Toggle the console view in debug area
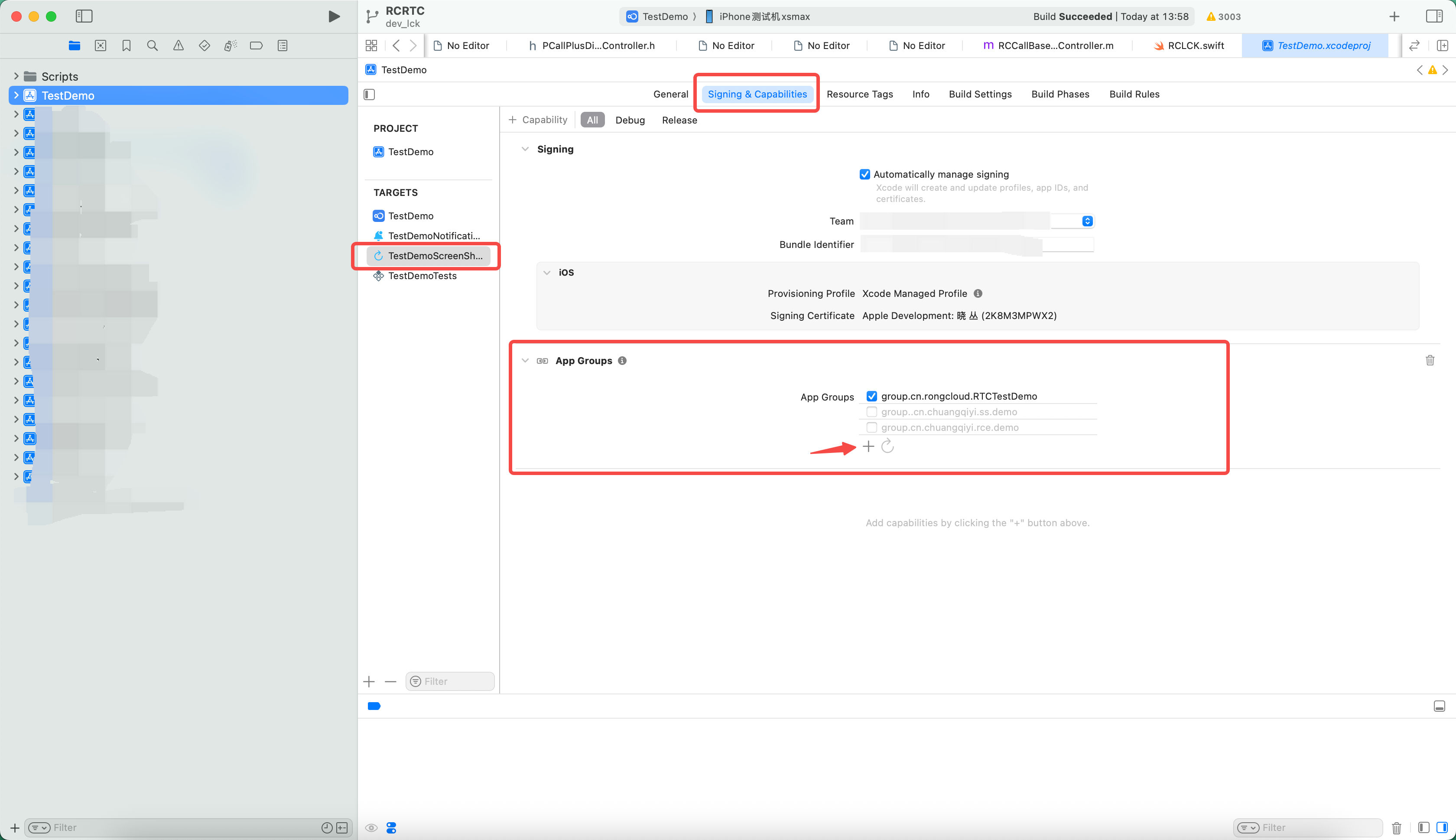The height and width of the screenshot is (840, 1456). [x=1442, y=827]
